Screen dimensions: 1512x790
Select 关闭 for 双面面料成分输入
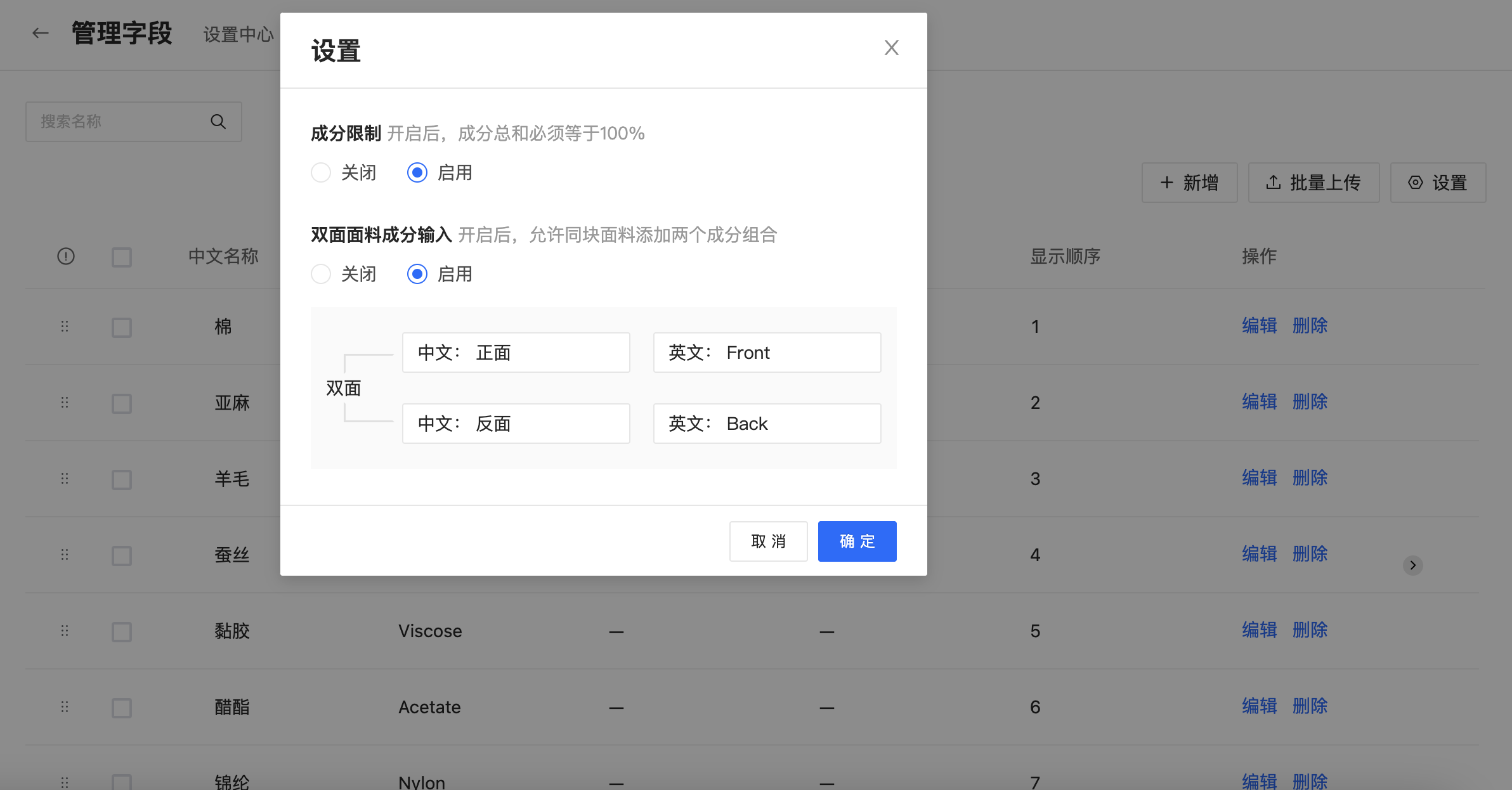click(x=321, y=274)
